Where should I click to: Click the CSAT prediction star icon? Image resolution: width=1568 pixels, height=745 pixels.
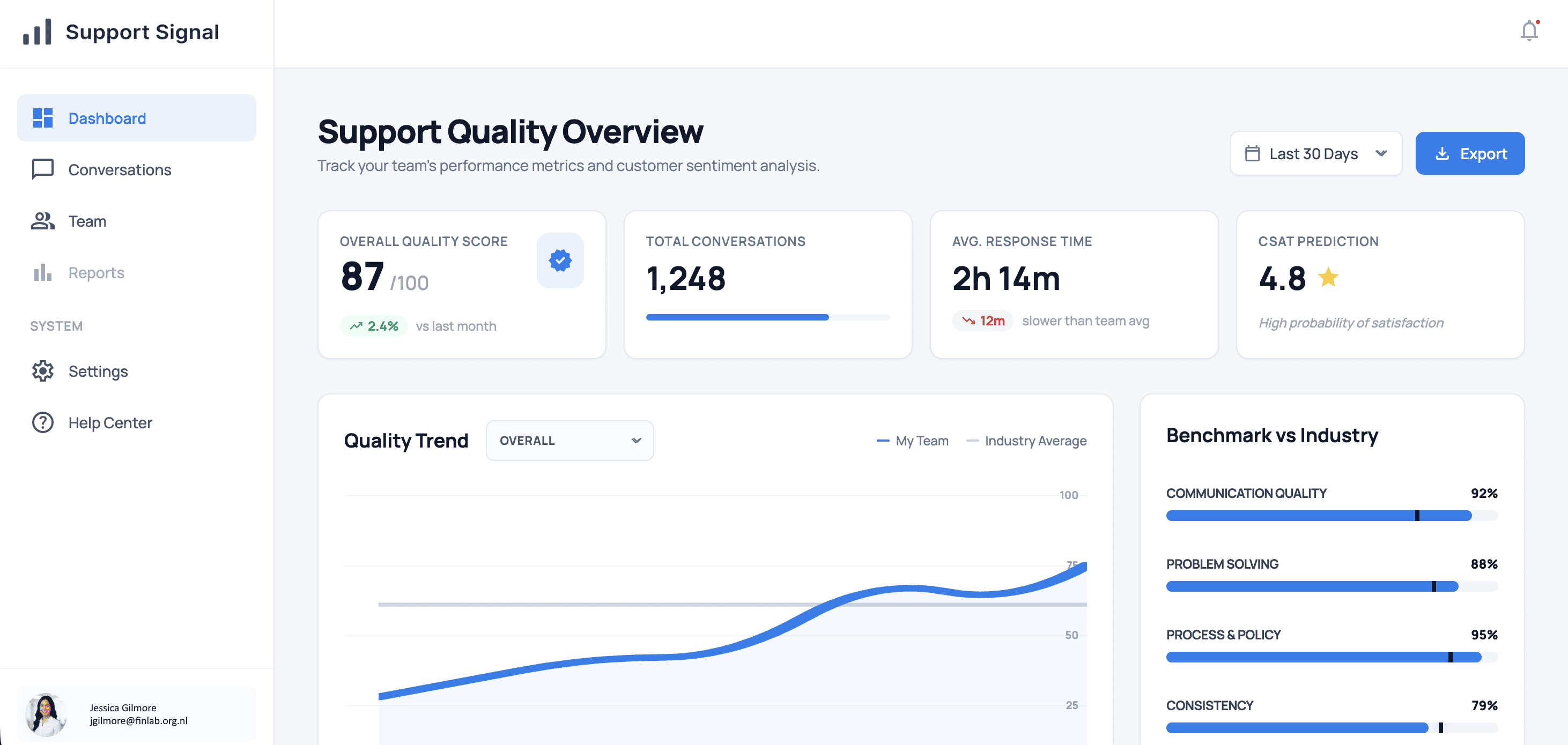coord(1328,278)
